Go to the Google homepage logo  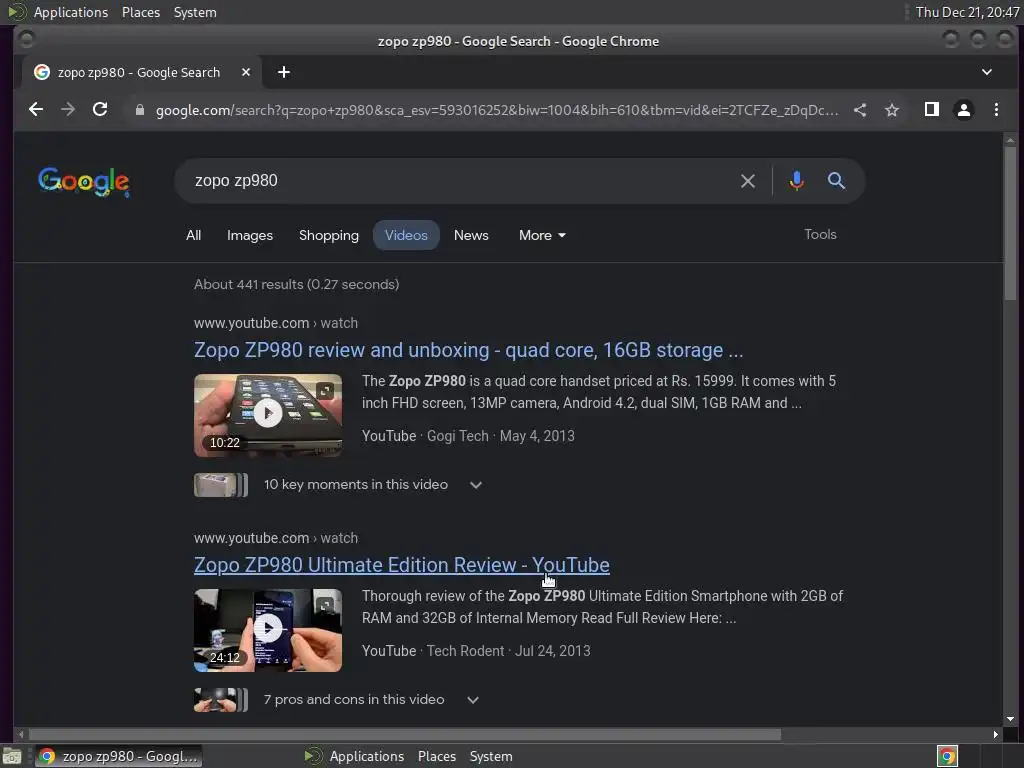[x=84, y=182]
